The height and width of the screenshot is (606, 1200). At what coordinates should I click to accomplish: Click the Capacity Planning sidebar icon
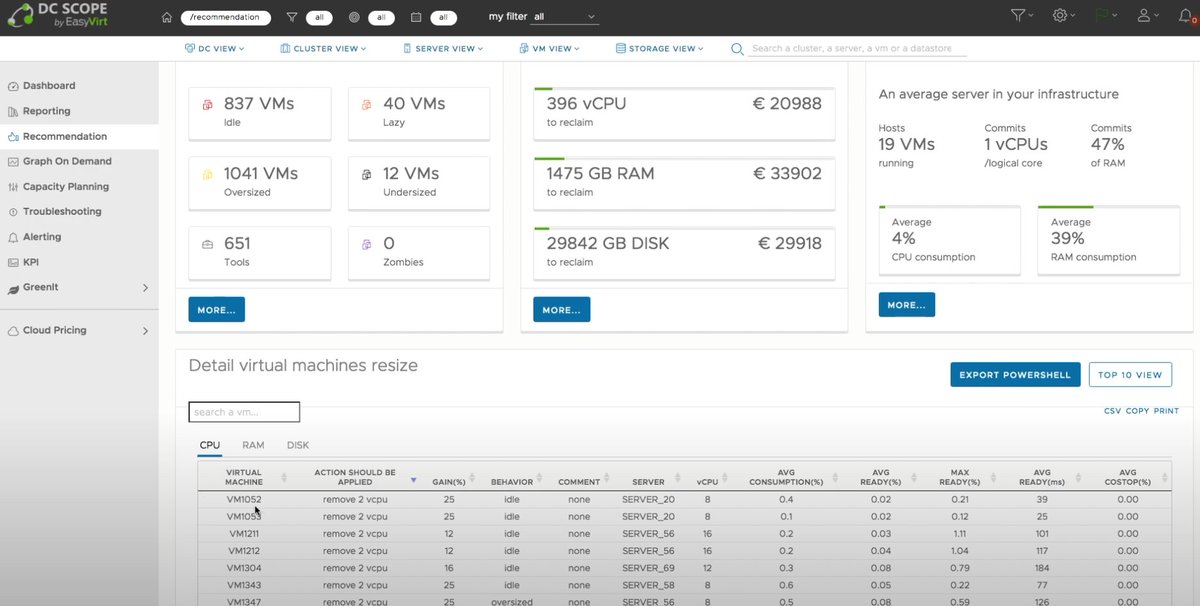pos(13,187)
